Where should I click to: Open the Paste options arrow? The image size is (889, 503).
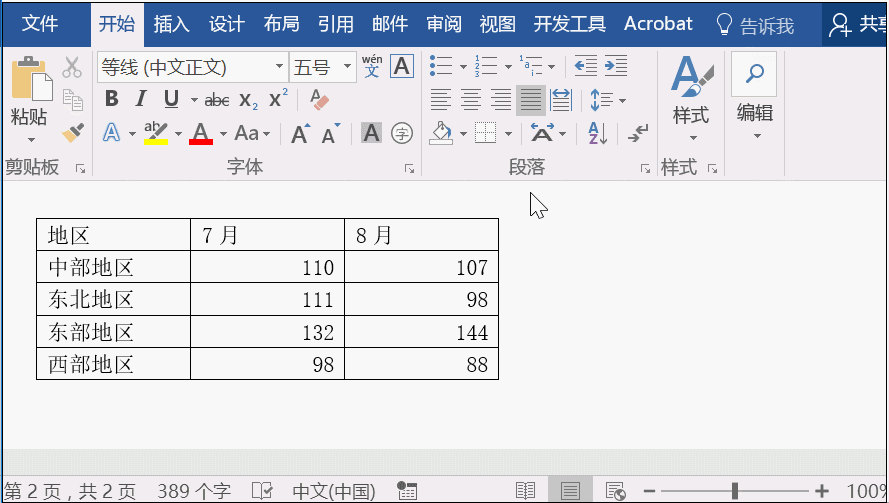[31, 140]
